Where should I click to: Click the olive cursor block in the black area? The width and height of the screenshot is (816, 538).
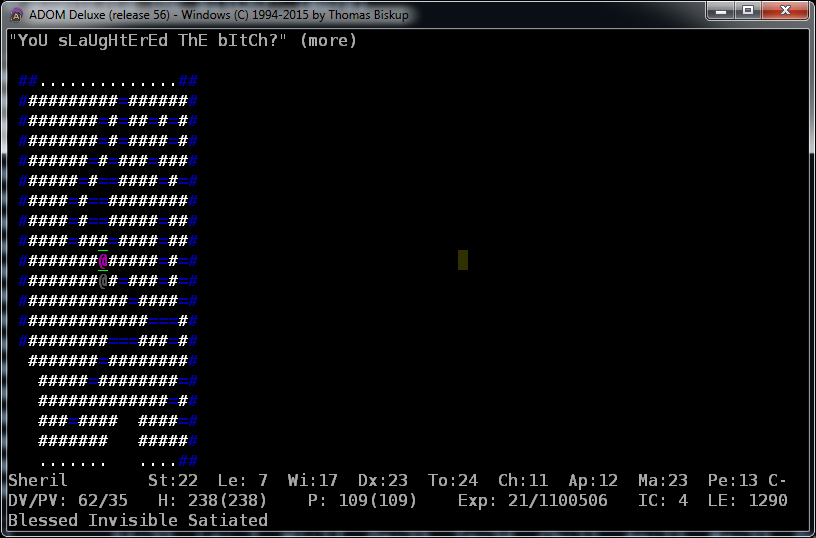pyautogui.click(x=463, y=260)
